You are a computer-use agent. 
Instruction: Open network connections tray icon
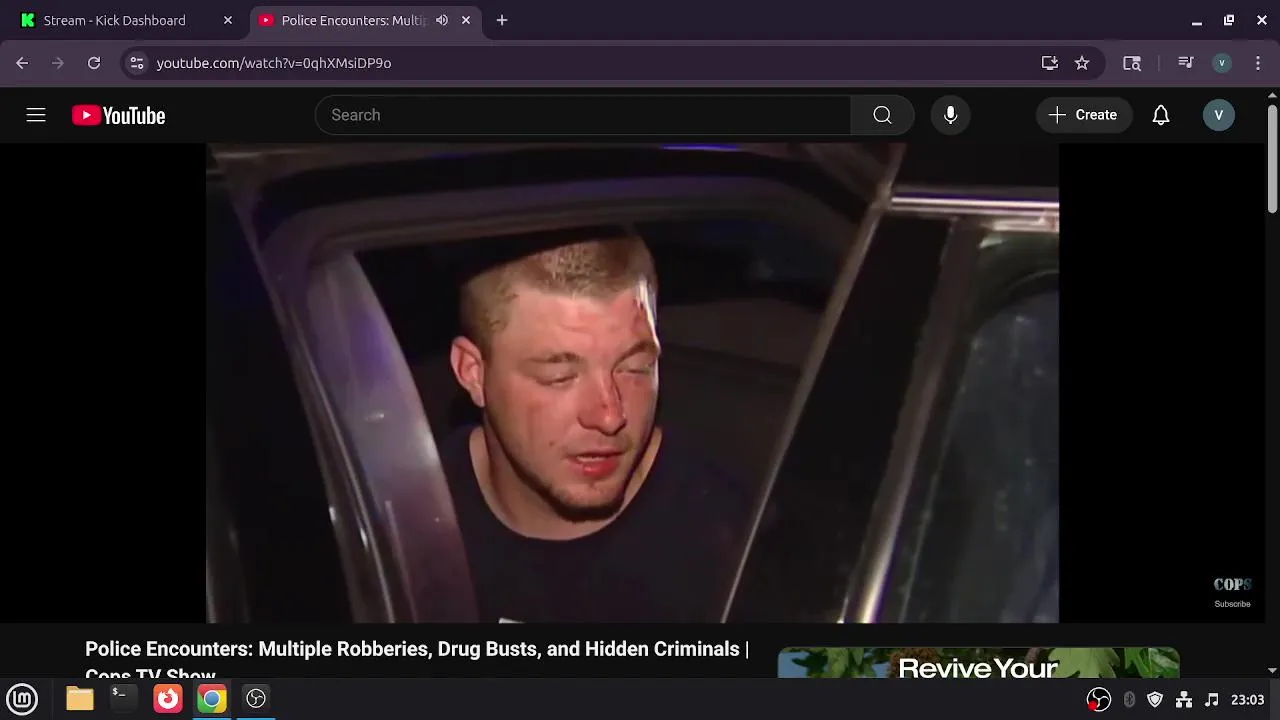pyautogui.click(x=1184, y=700)
